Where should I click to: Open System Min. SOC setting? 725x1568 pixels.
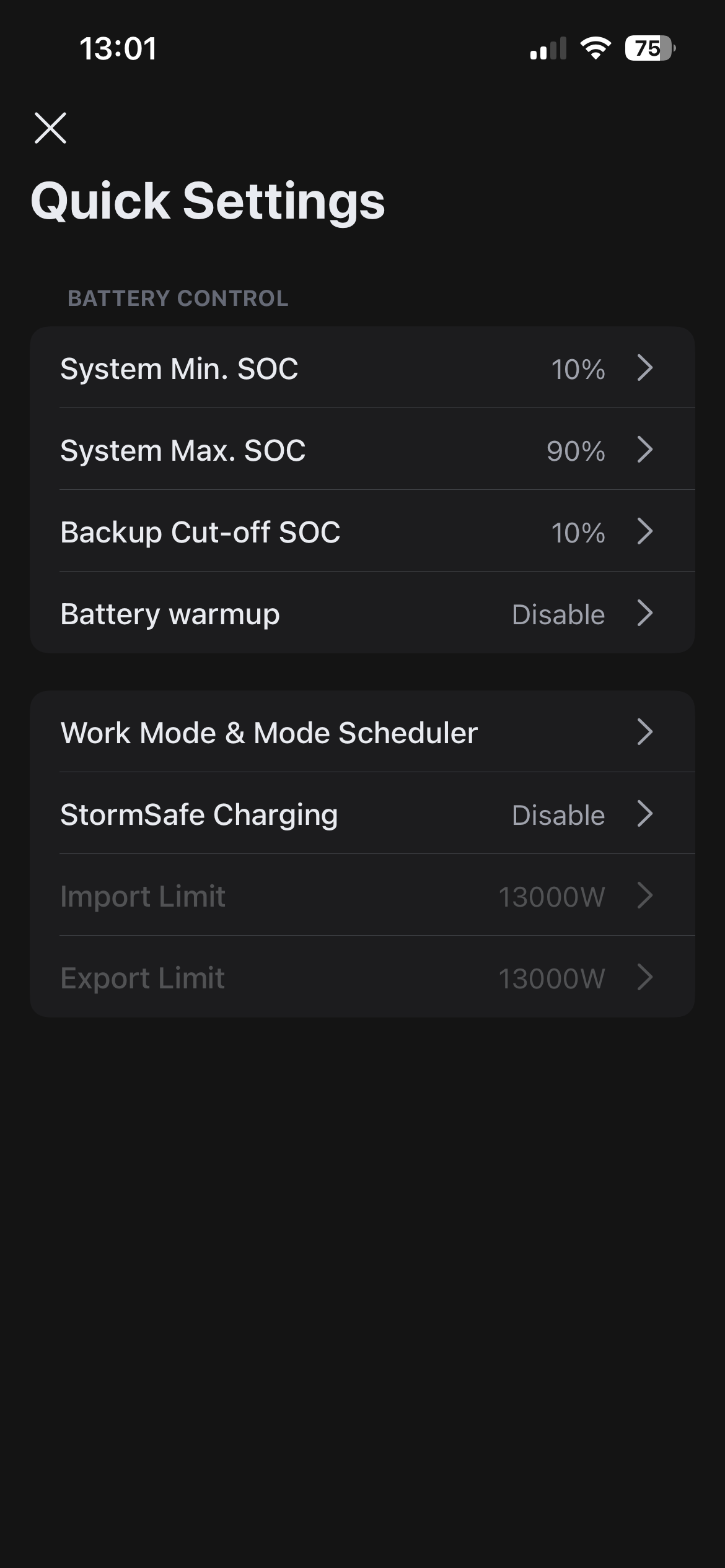[362, 368]
